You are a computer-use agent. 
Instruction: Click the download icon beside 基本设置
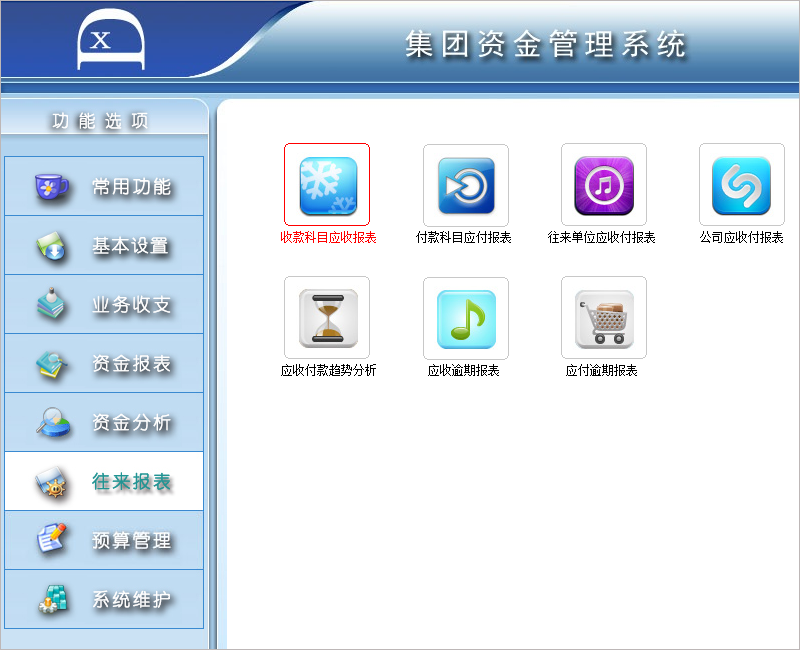51,246
